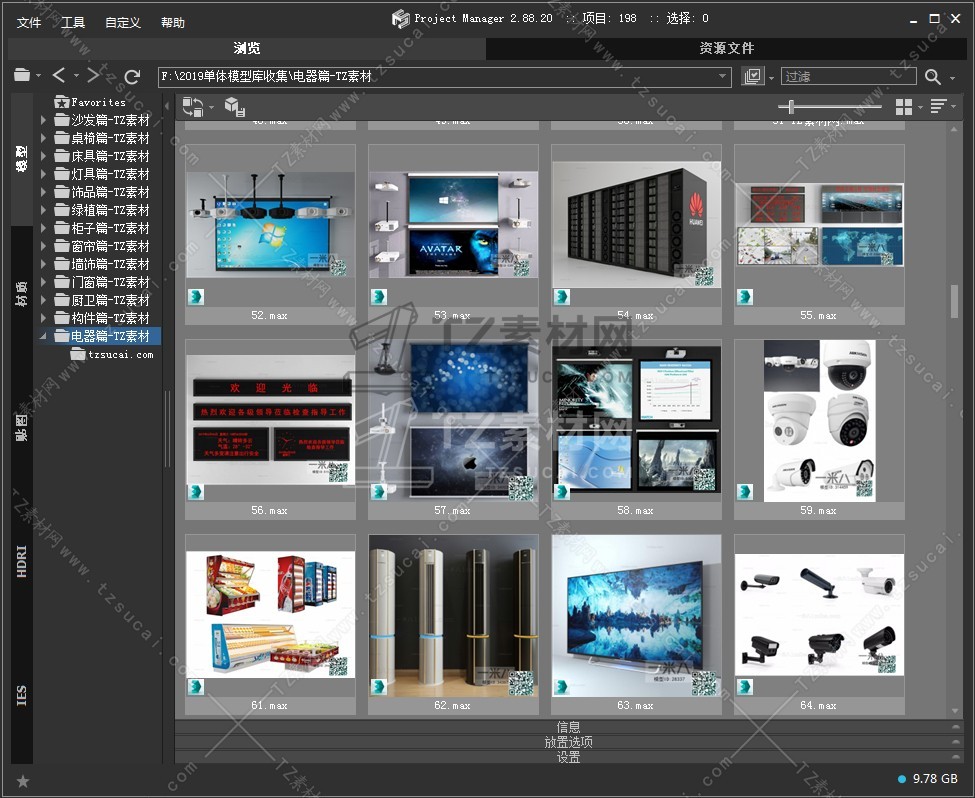Click the search magnifier icon
The height and width of the screenshot is (798, 975).
pyautogui.click(x=932, y=76)
